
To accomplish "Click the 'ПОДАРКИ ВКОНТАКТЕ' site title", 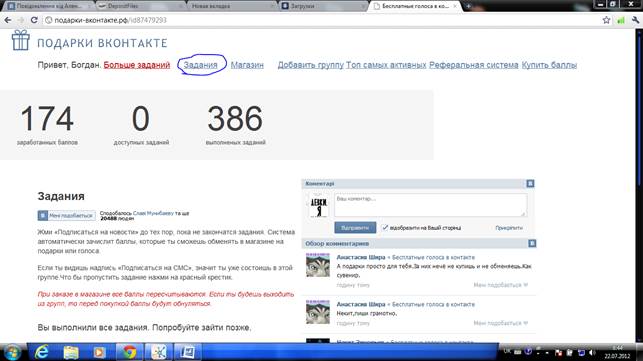I will (102, 43).
